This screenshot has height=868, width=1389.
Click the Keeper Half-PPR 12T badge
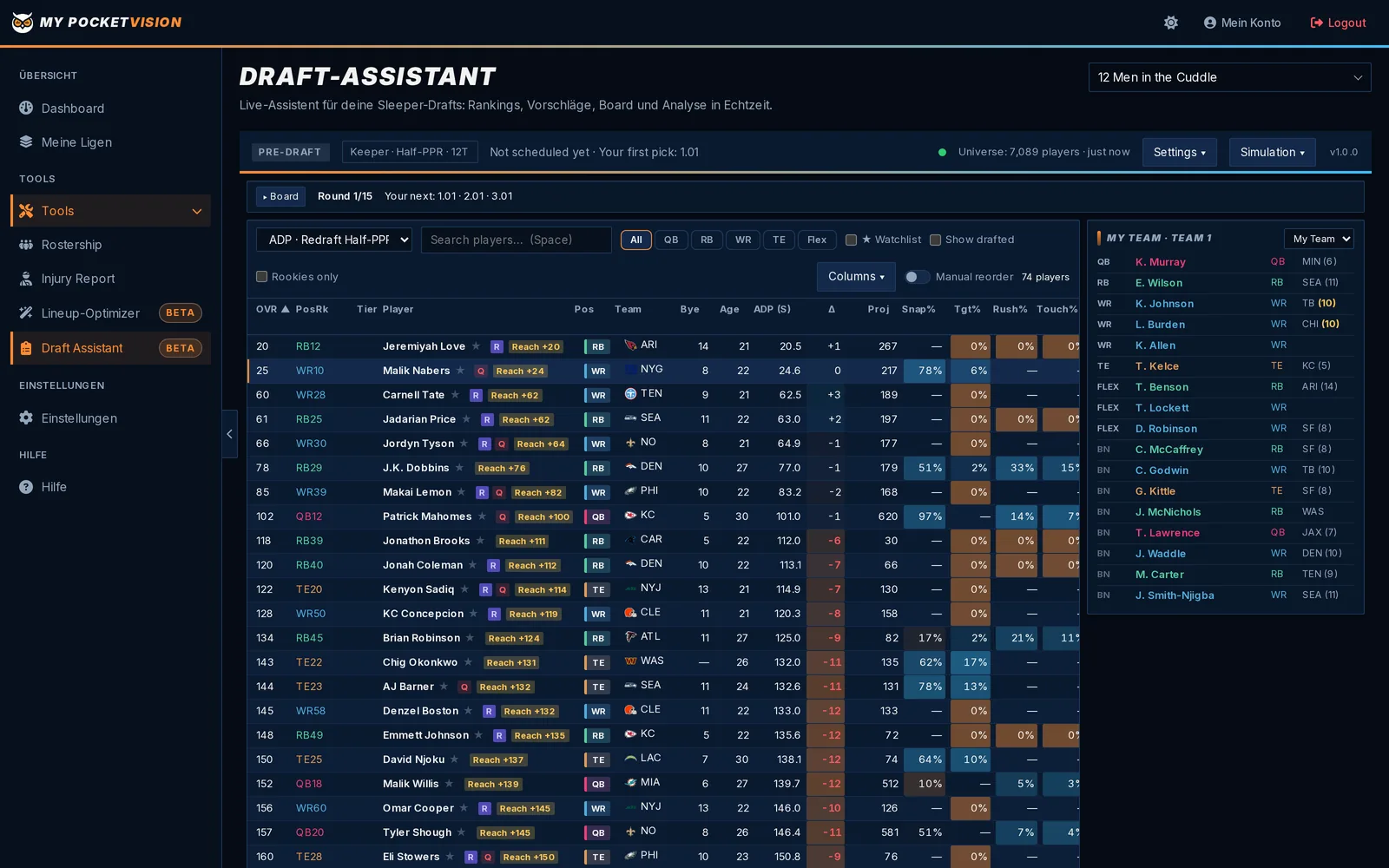409,152
